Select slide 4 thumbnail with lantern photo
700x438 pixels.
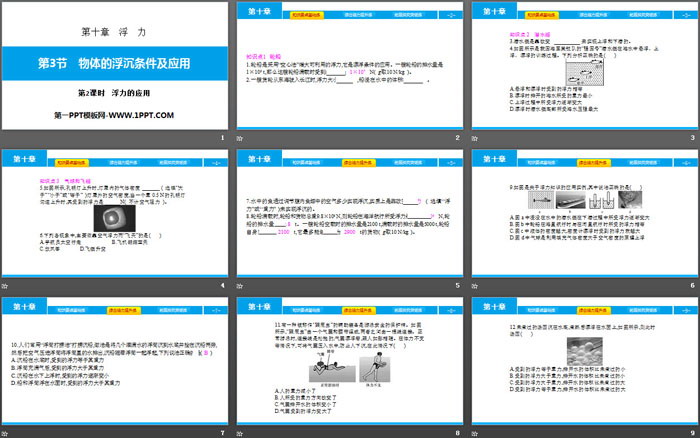click(x=115, y=213)
